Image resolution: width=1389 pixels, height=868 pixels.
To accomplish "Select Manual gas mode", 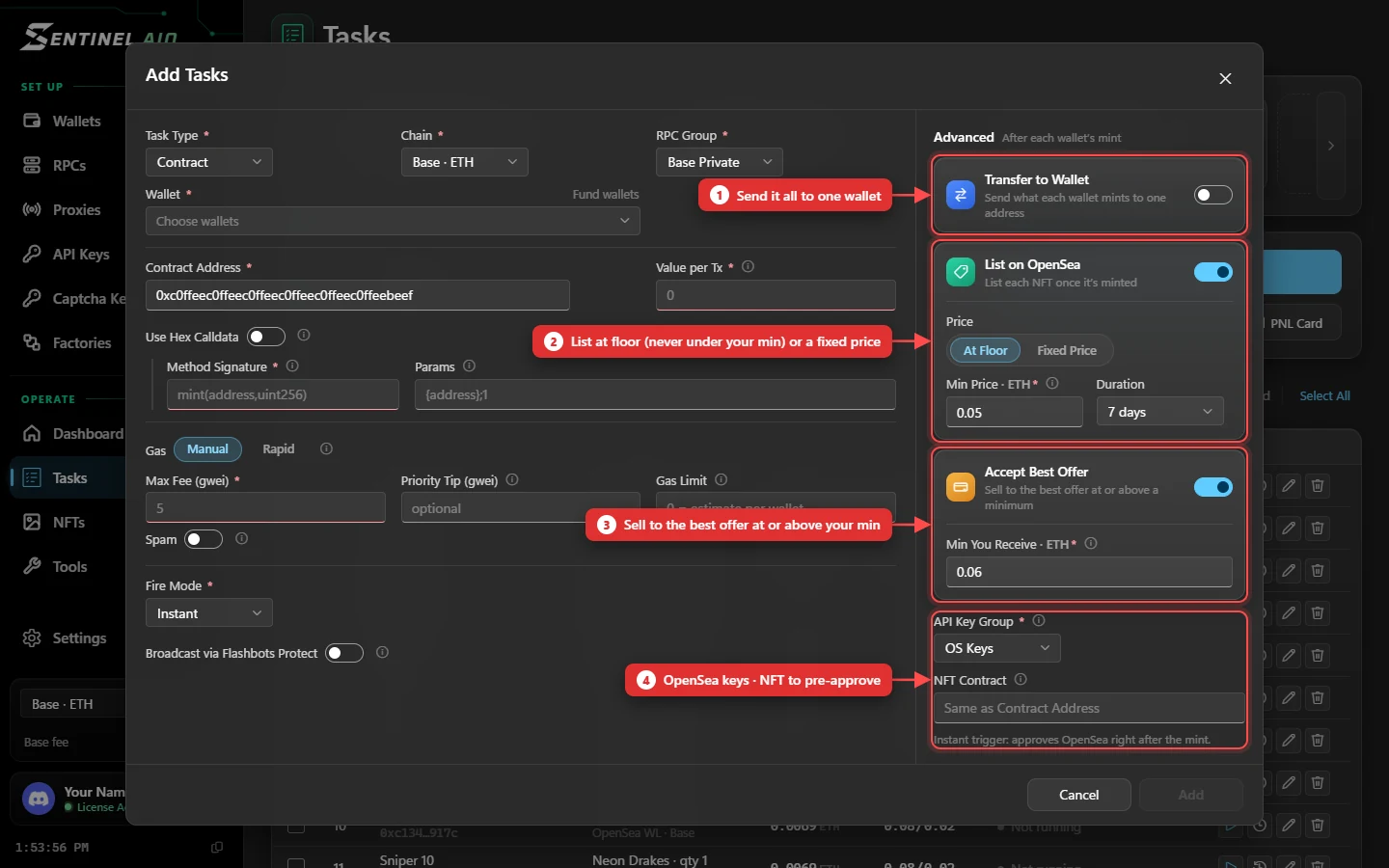I will 207,449.
